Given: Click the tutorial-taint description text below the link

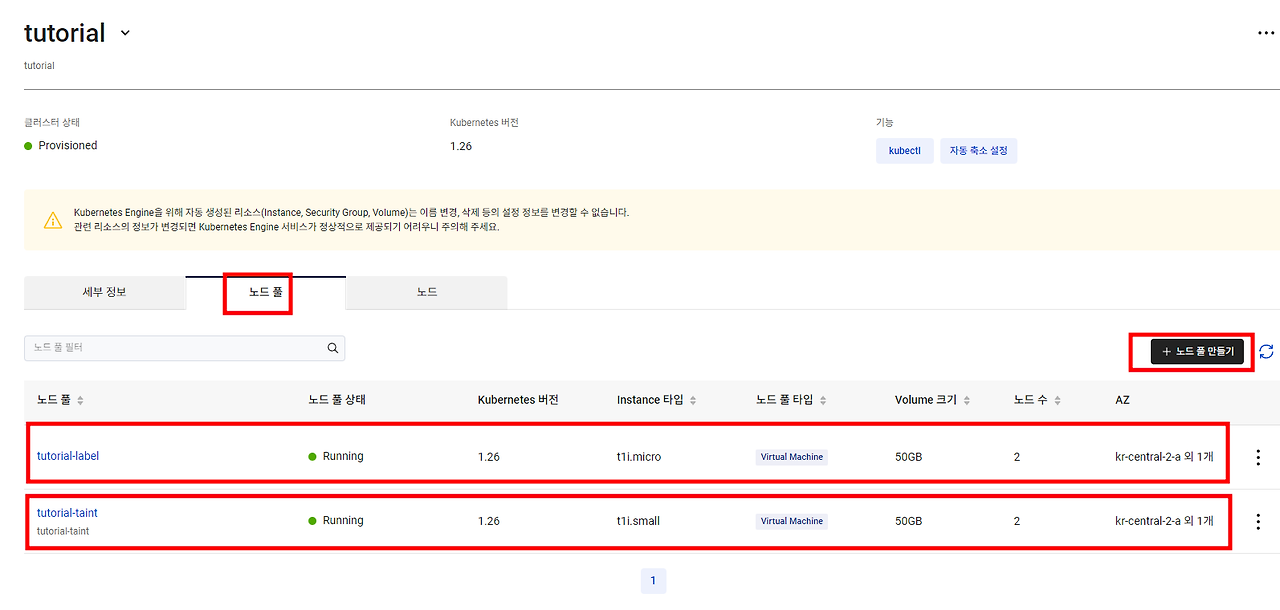Looking at the screenshot, I should pyautogui.click(x=63, y=531).
